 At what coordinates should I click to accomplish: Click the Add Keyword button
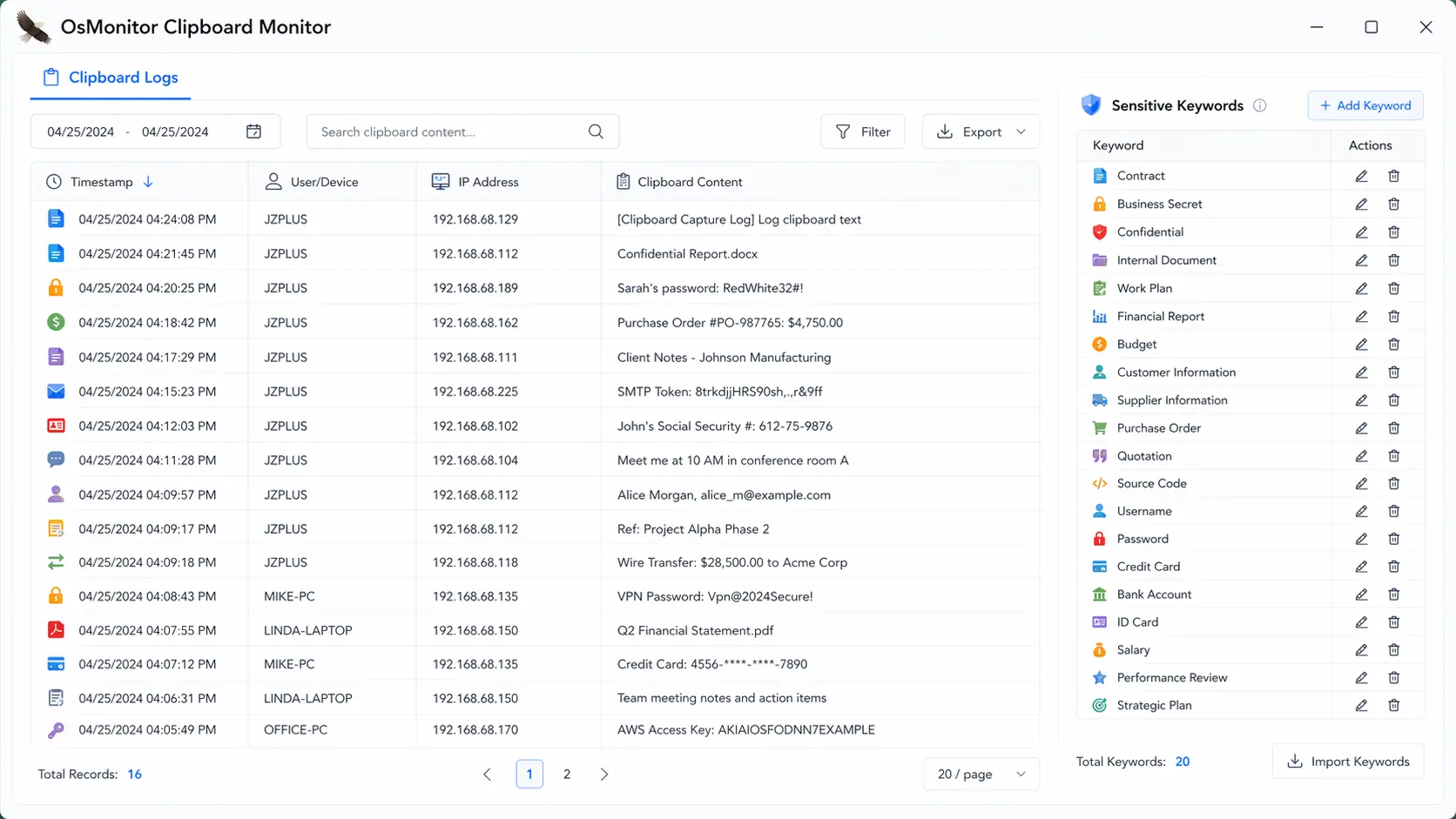(1365, 105)
